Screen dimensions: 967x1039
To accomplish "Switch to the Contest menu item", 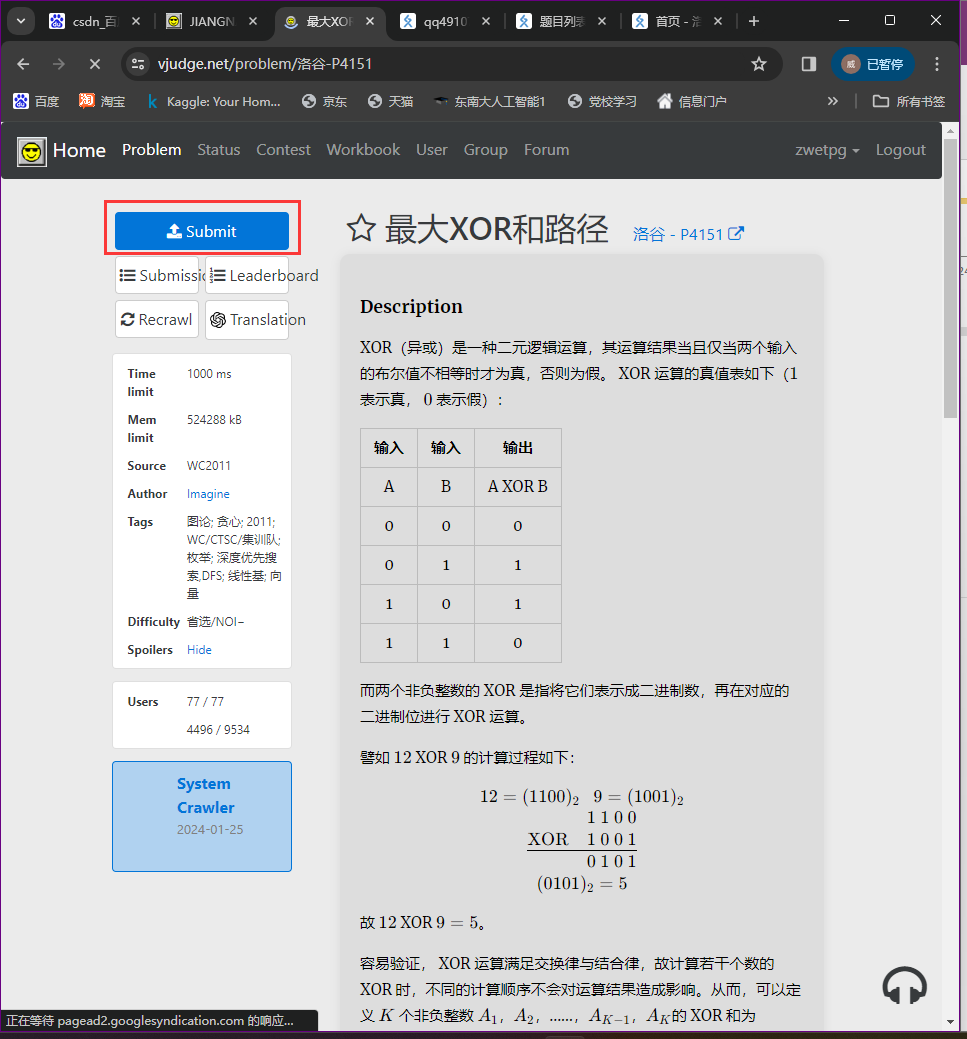I will point(283,150).
